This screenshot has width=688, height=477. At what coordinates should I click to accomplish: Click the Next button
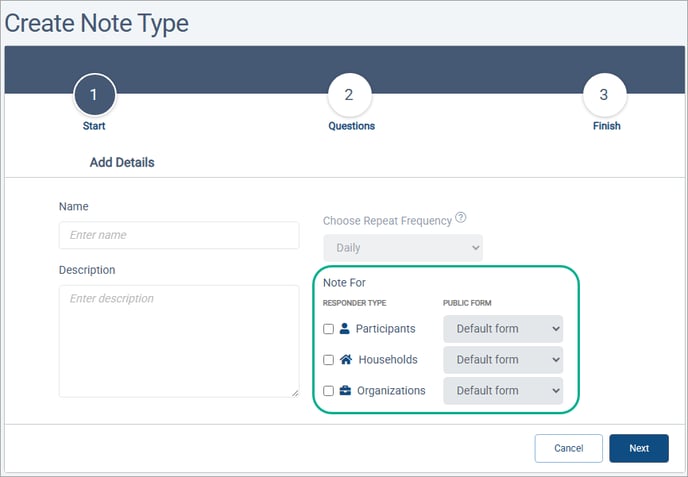(638, 448)
